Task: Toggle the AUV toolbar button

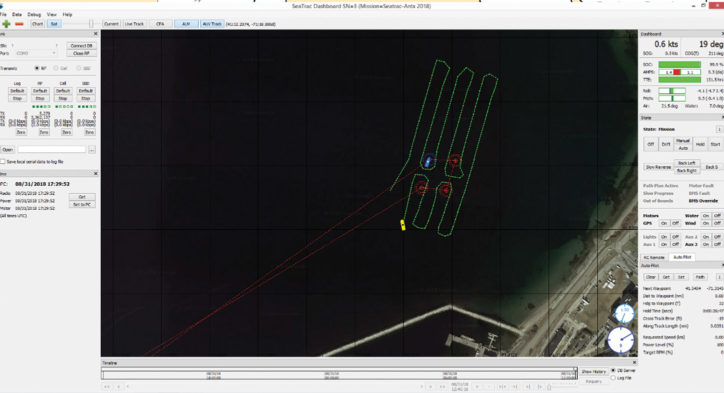Action: click(186, 24)
